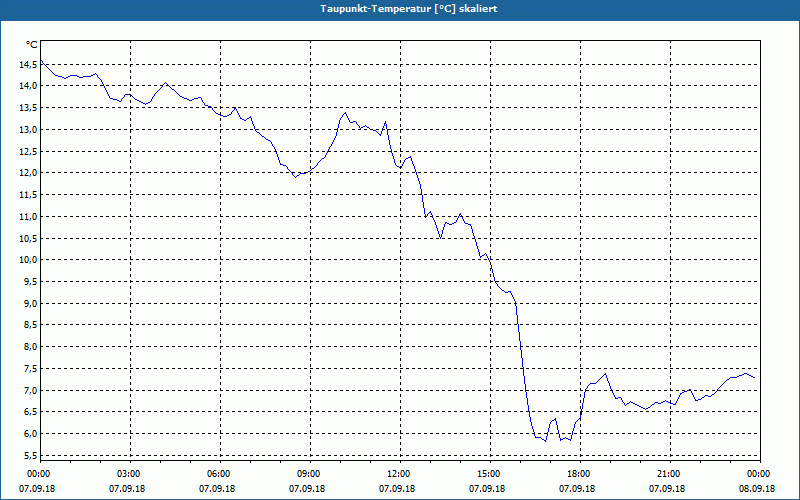Click the '12:00' x-axis time label
This screenshot has width=800, height=500.
pos(398,474)
